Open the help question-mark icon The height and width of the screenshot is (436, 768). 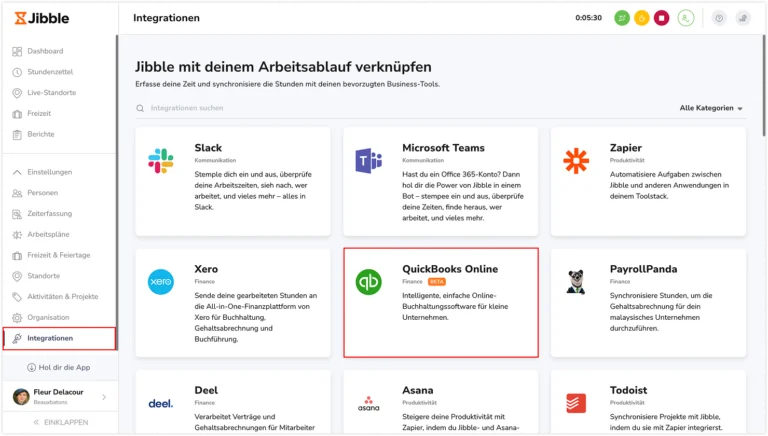point(719,18)
